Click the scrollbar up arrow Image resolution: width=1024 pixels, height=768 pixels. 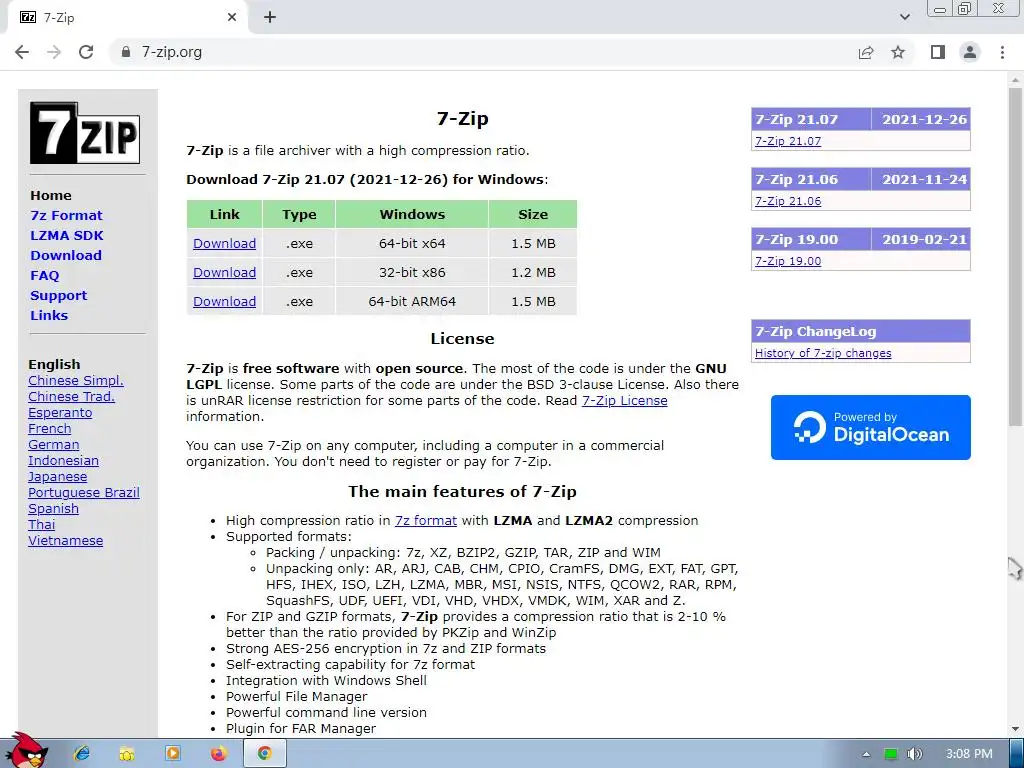[x=1016, y=78]
